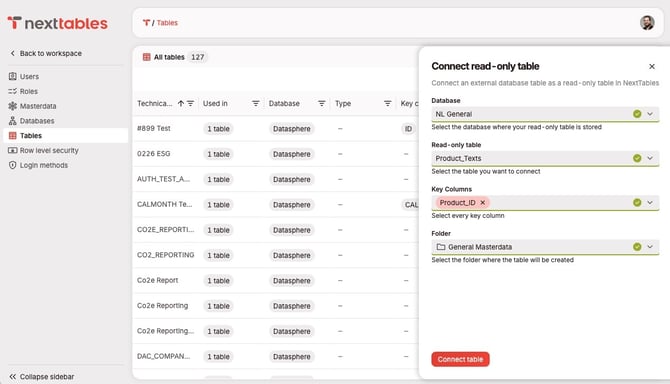This screenshot has width=670, height=384.
Task: Click the nexttables logo
Action: click(57, 23)
